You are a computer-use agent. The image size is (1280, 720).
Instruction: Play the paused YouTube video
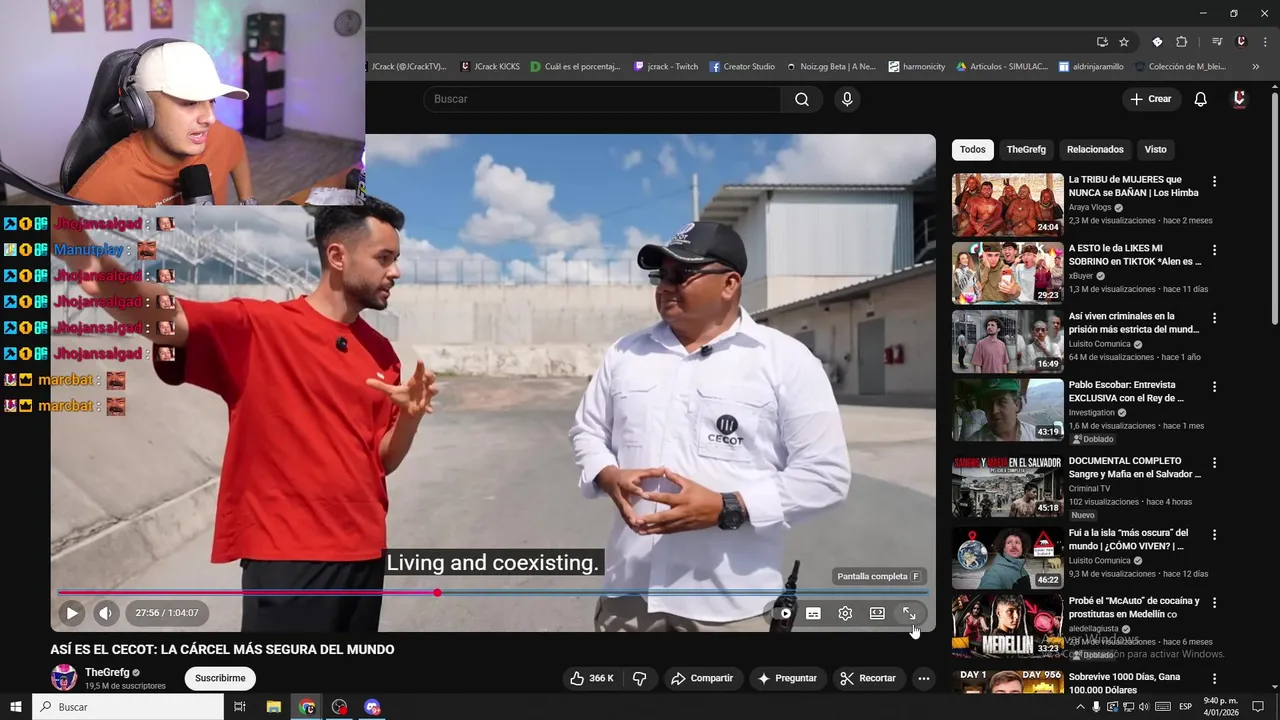pos(72,613)
